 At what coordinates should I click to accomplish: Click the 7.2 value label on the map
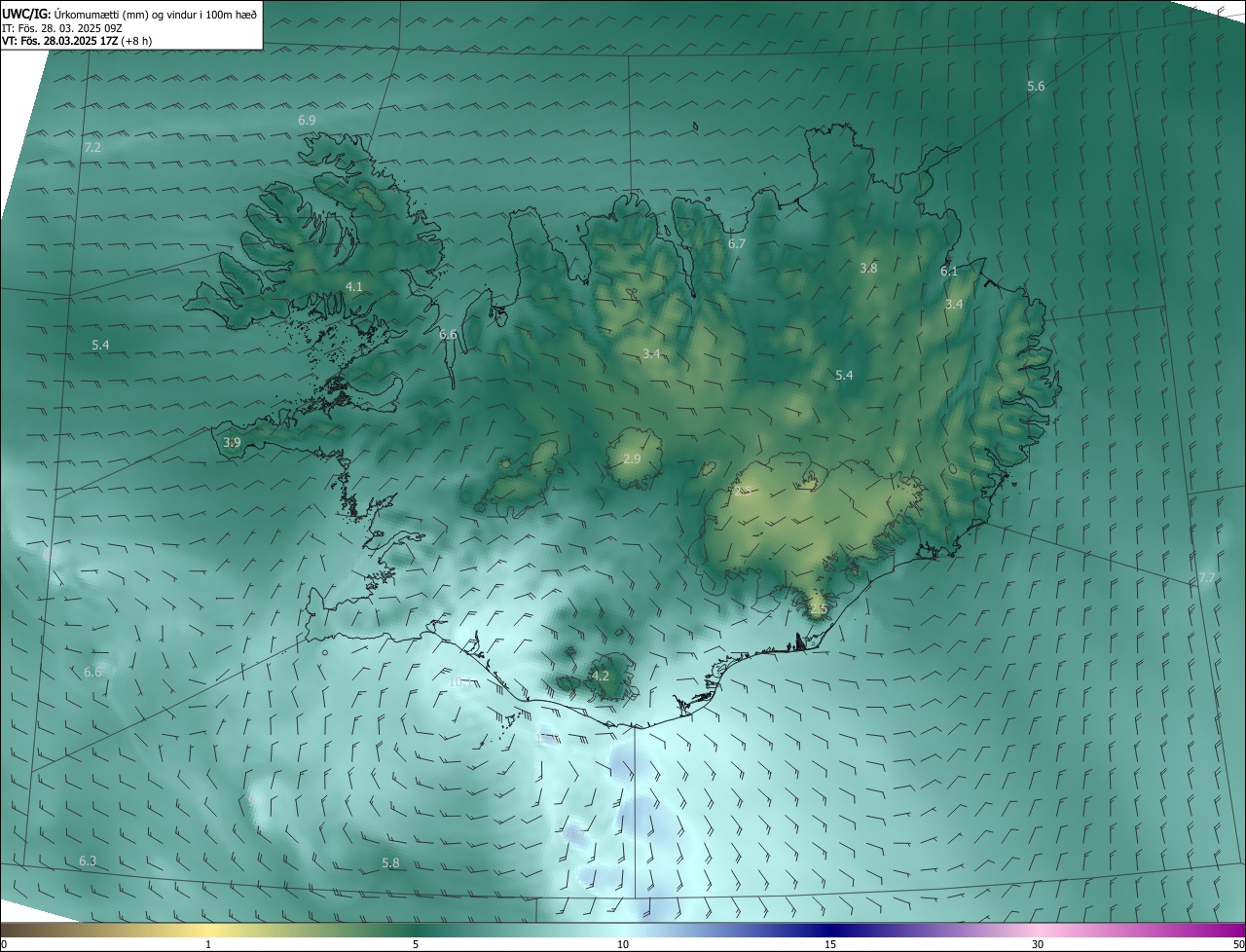[92, 148]
